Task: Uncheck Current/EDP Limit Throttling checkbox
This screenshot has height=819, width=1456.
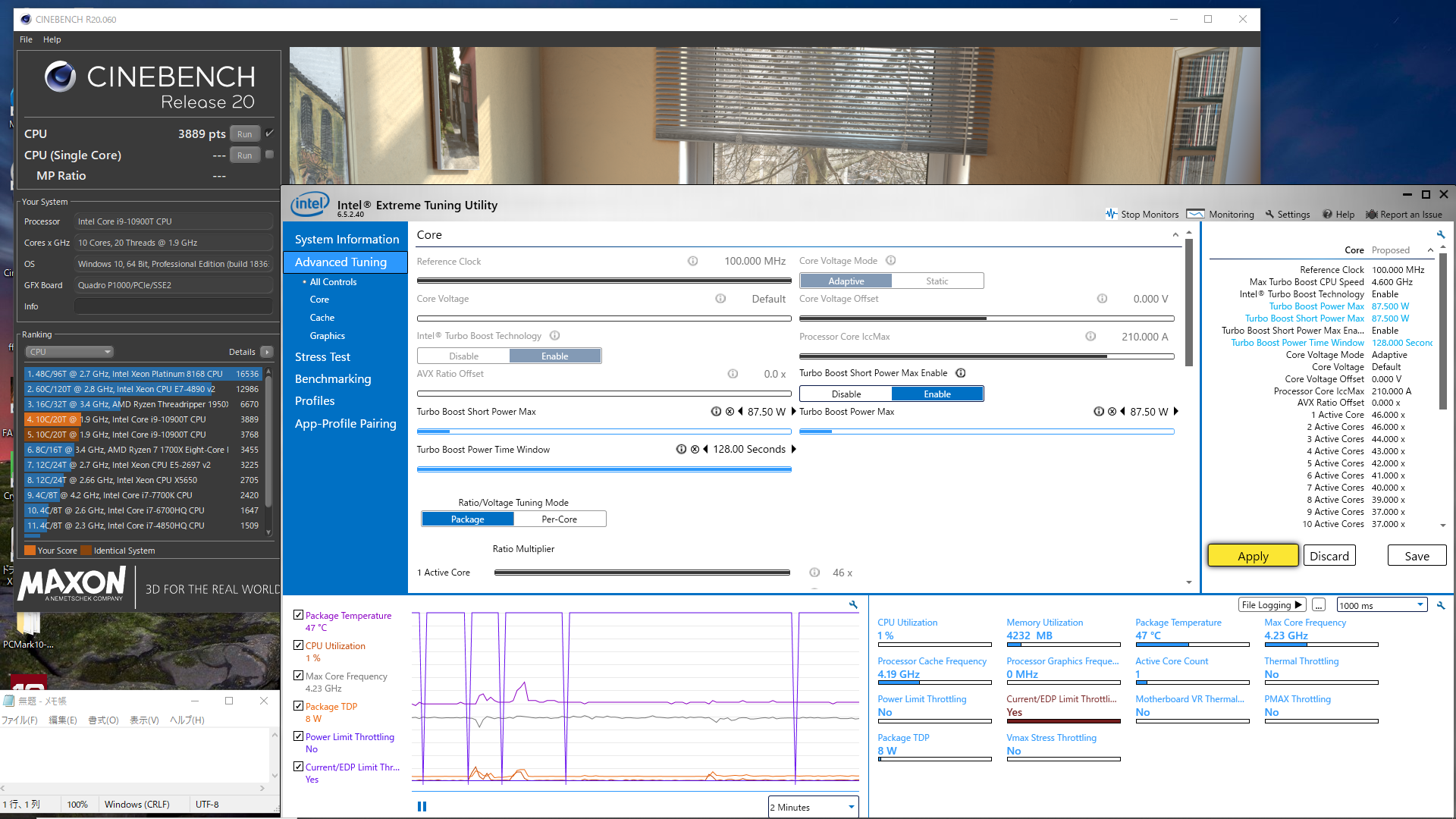Action: click(x=298, y=767)
